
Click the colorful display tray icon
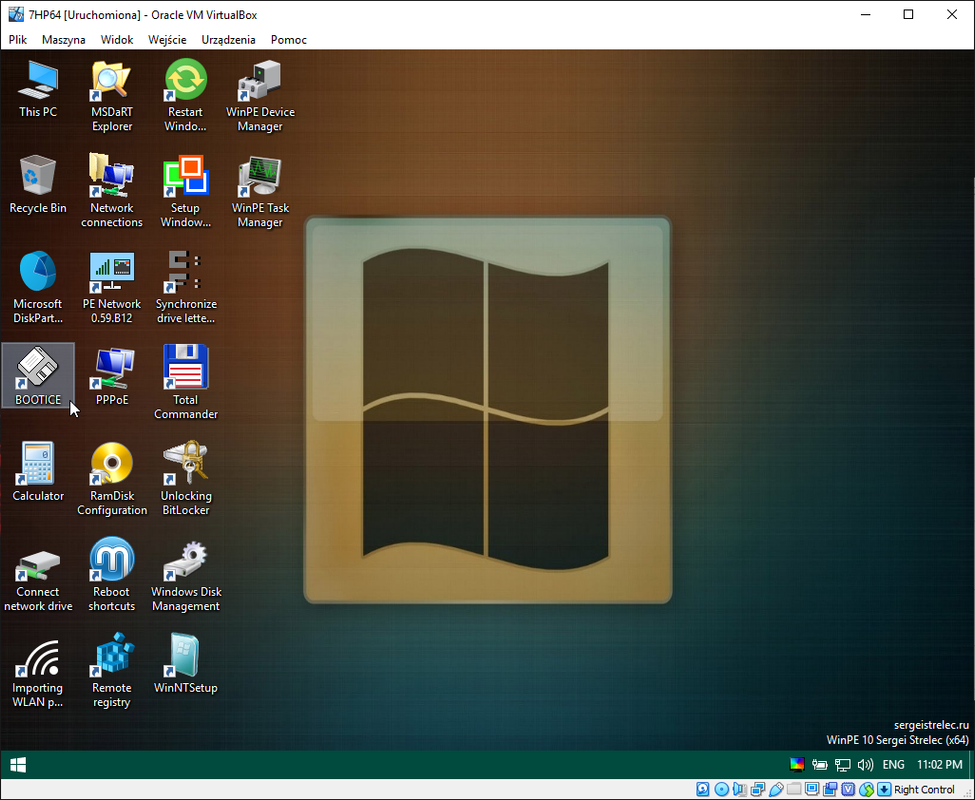(x=797, y=765)
